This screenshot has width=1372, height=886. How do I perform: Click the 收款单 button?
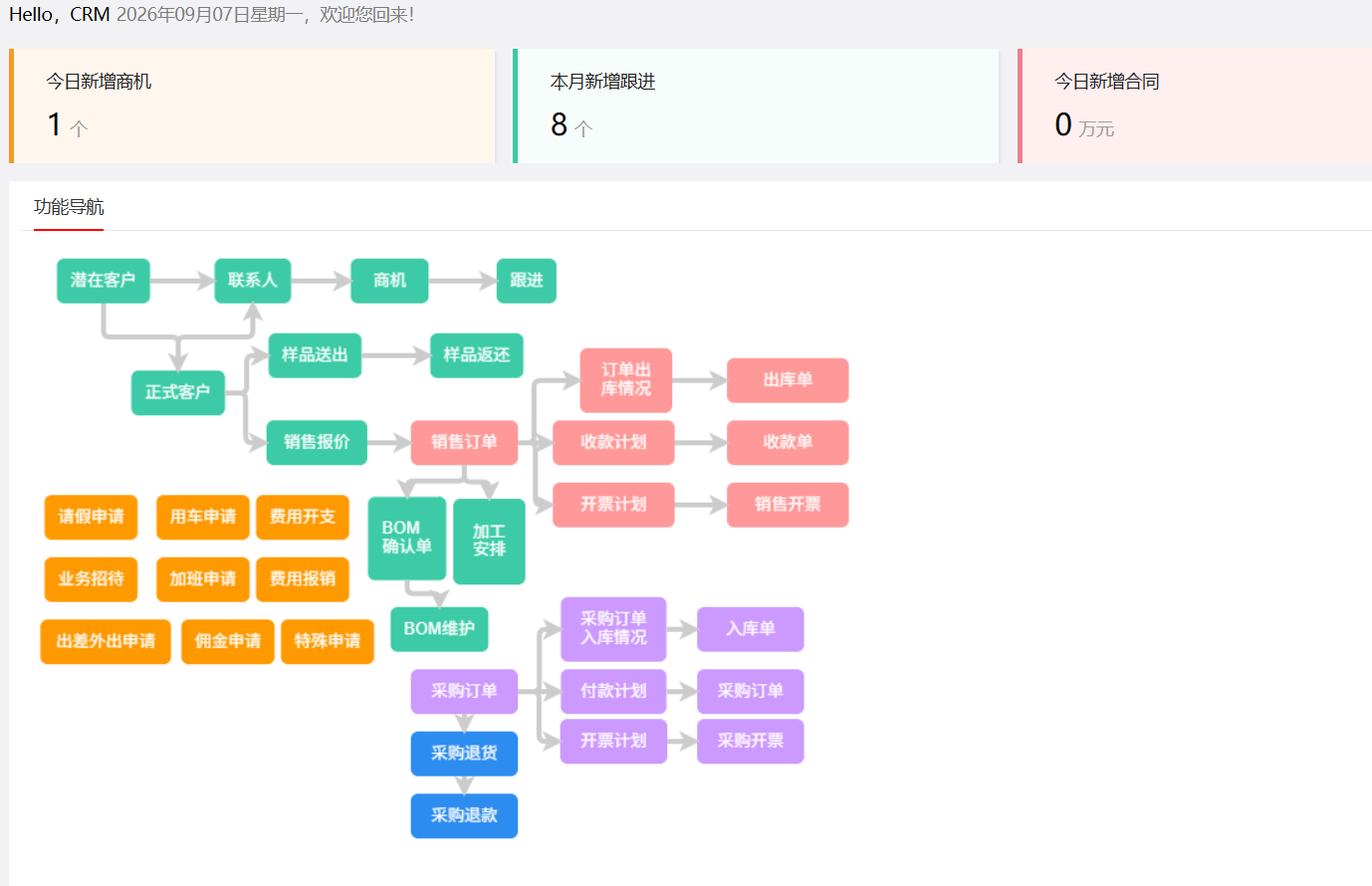pos(788,442)
